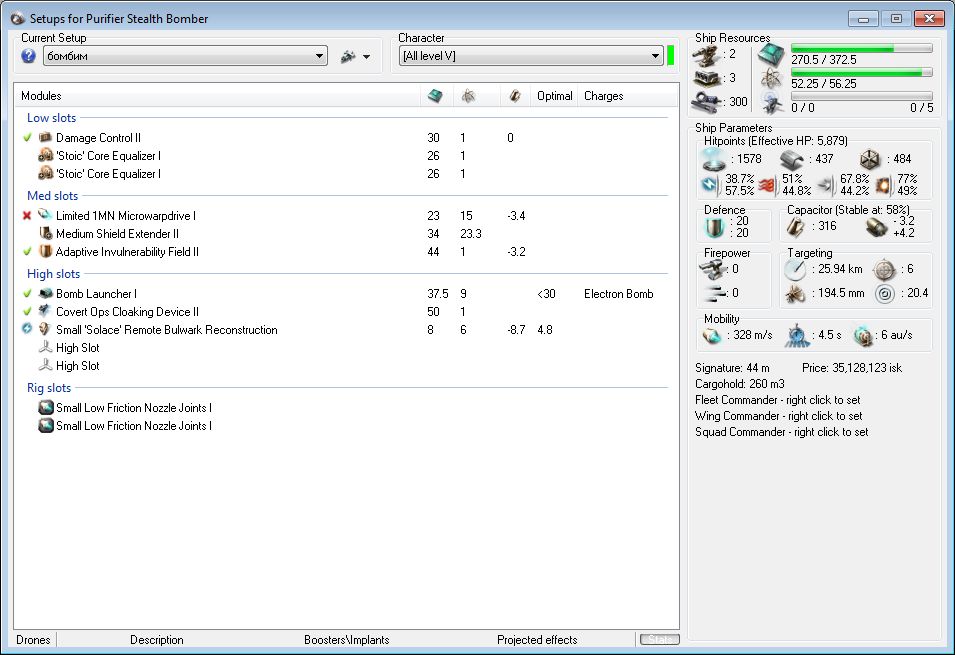This screenshot has width=955, height=655.
Task: Click the CPU usage bar 270.5 / 372.5
Action: (861, 48)
